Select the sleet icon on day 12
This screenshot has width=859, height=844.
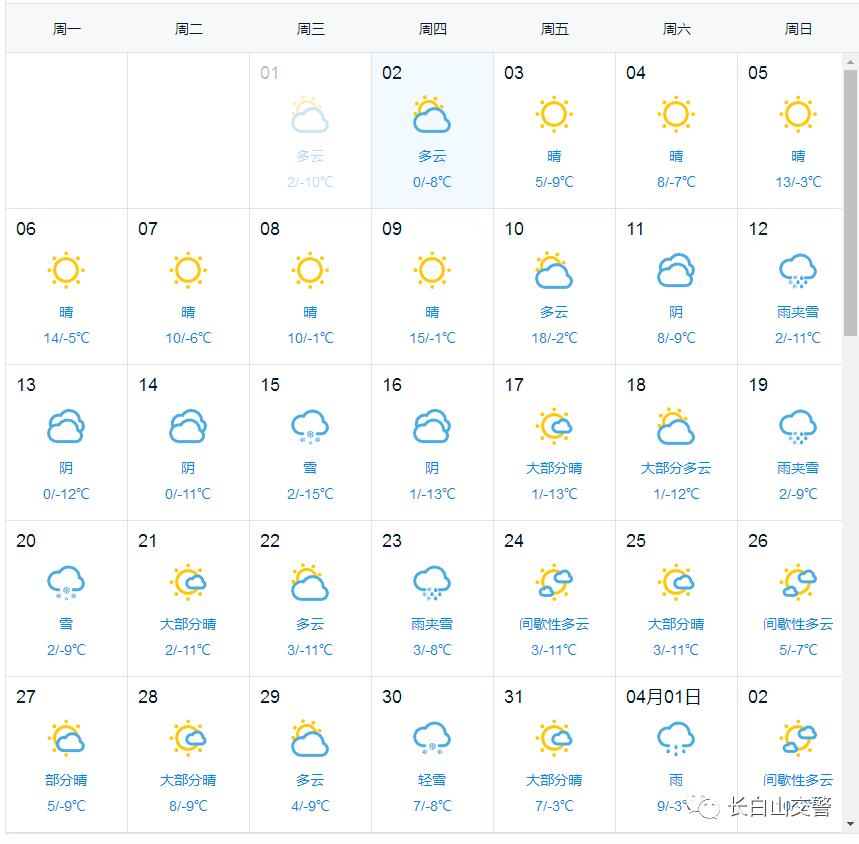click(798, 271)
